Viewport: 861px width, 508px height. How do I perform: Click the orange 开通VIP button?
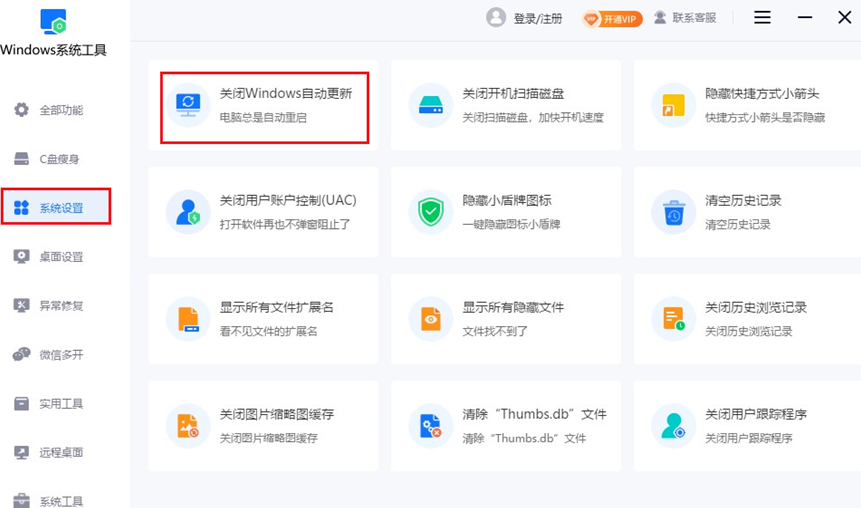[612, 19]
